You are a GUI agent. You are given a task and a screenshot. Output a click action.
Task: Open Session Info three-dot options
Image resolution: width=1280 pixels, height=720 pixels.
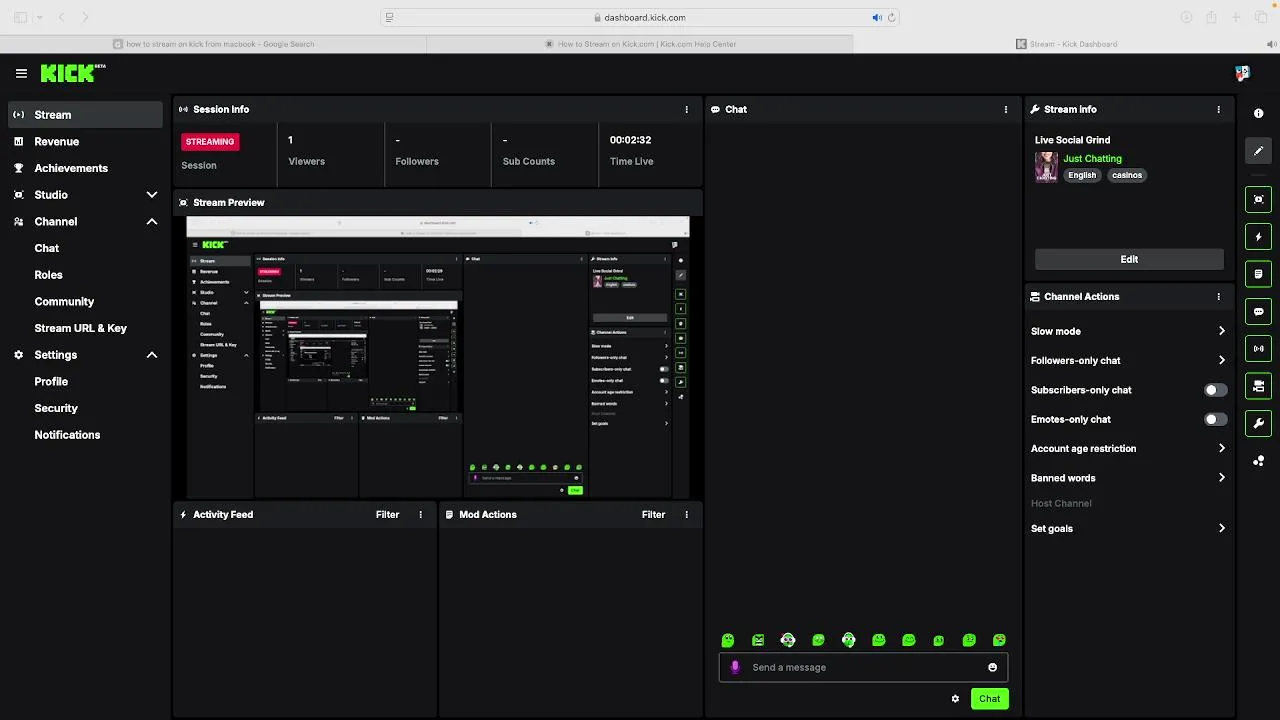686,110
